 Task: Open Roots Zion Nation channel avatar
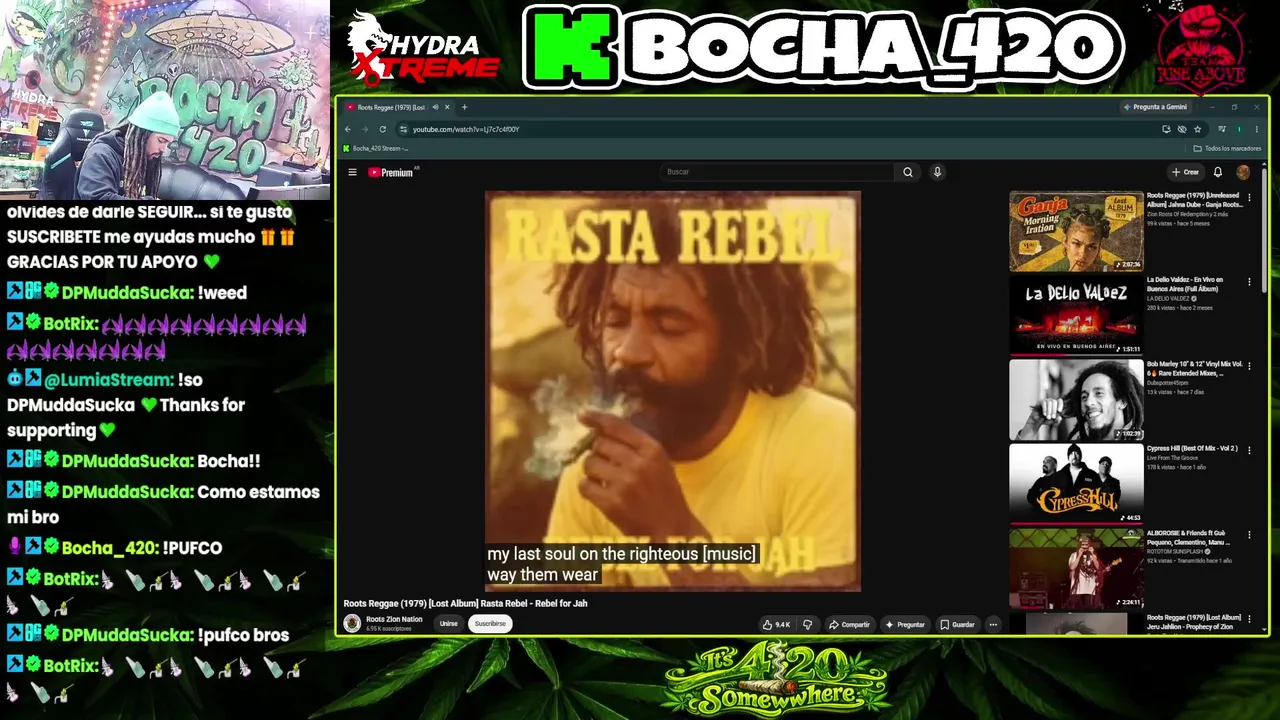[352, 623]
